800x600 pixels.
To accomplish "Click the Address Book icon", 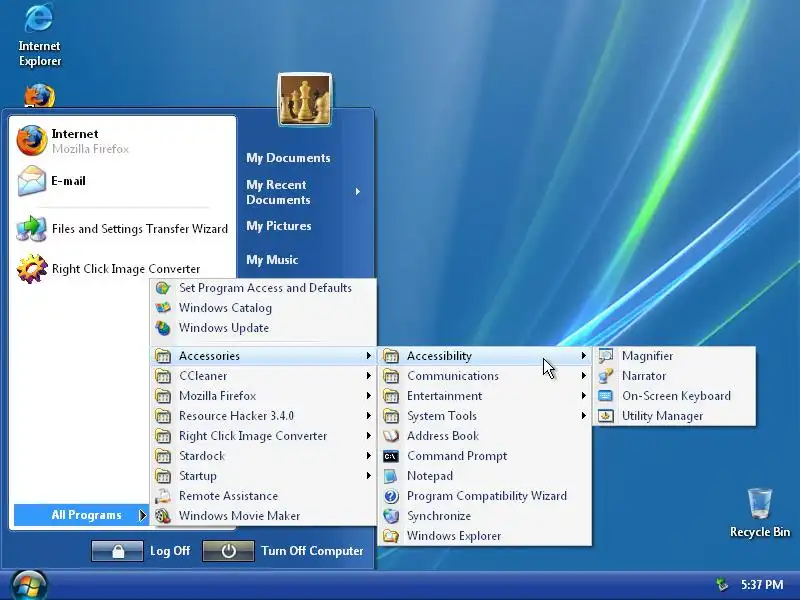I will click(x=391, y=436).
